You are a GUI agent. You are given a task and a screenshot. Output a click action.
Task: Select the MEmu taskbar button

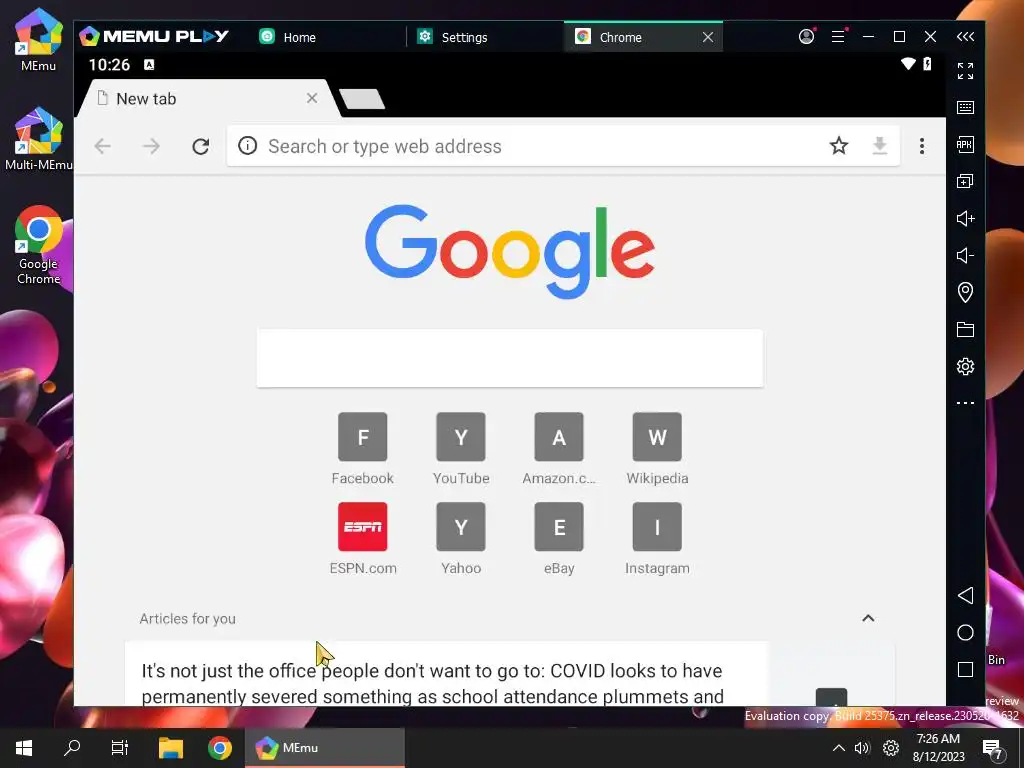(325, 748)
